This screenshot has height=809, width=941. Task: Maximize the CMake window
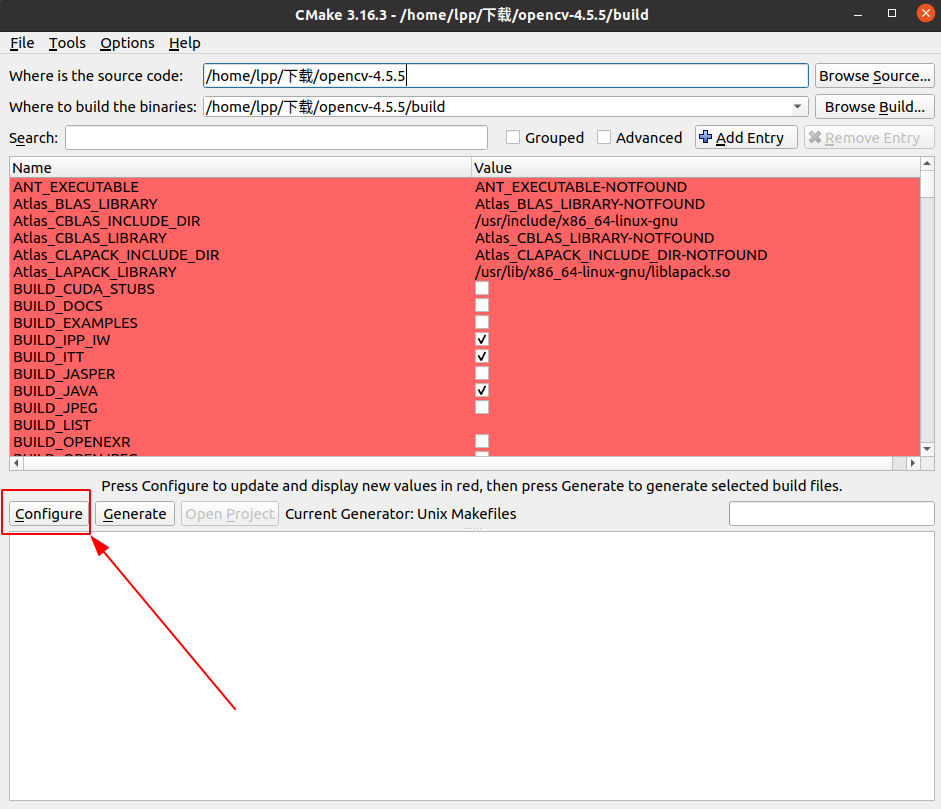coord(892,13)
